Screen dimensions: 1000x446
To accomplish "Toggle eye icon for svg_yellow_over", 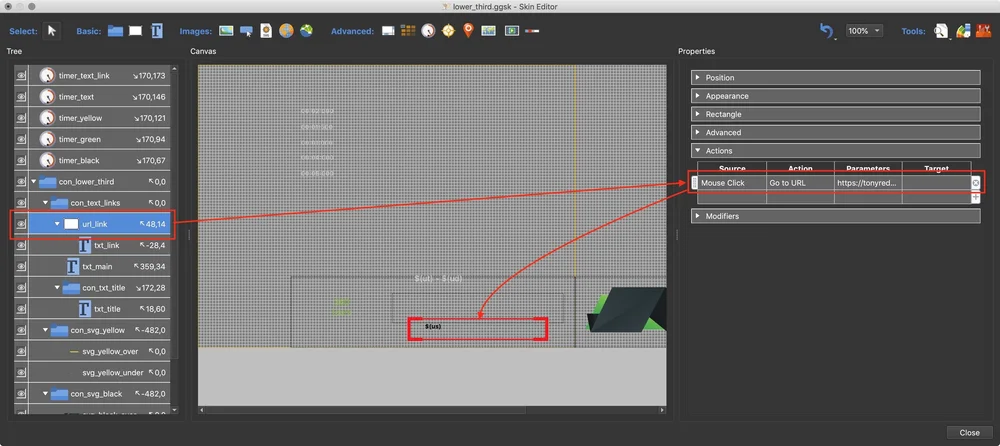I will click(21, 351).
